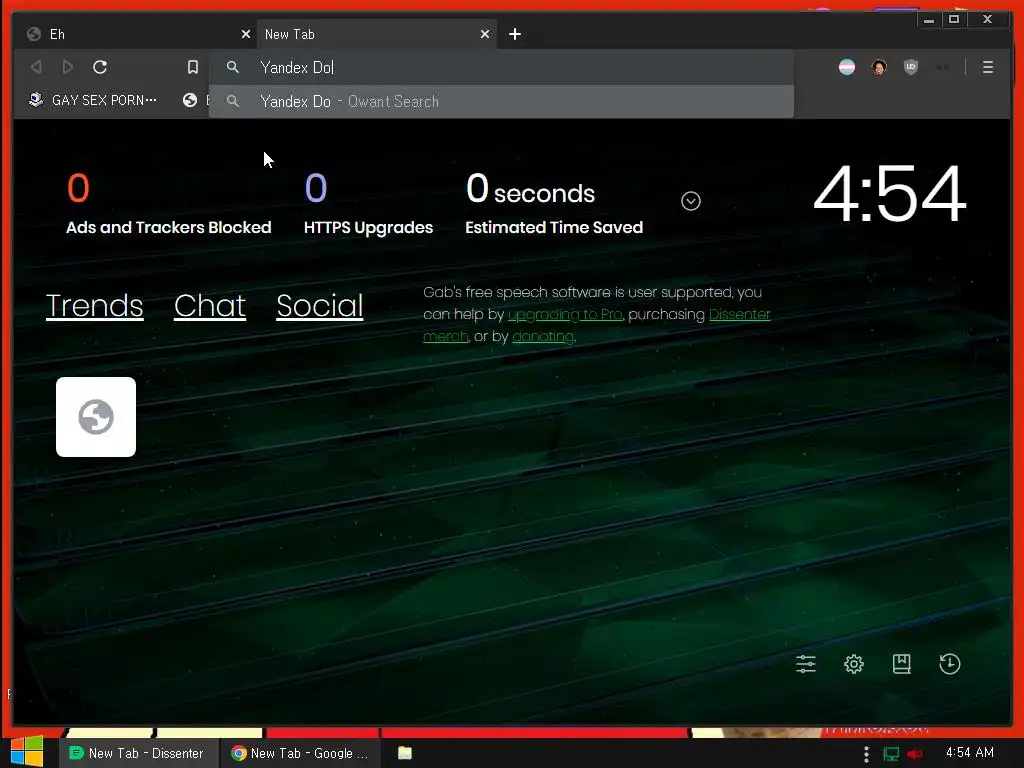This screenshot has width=1024, height=768.
Task: Open the Trends link
Action: (95, 306)
